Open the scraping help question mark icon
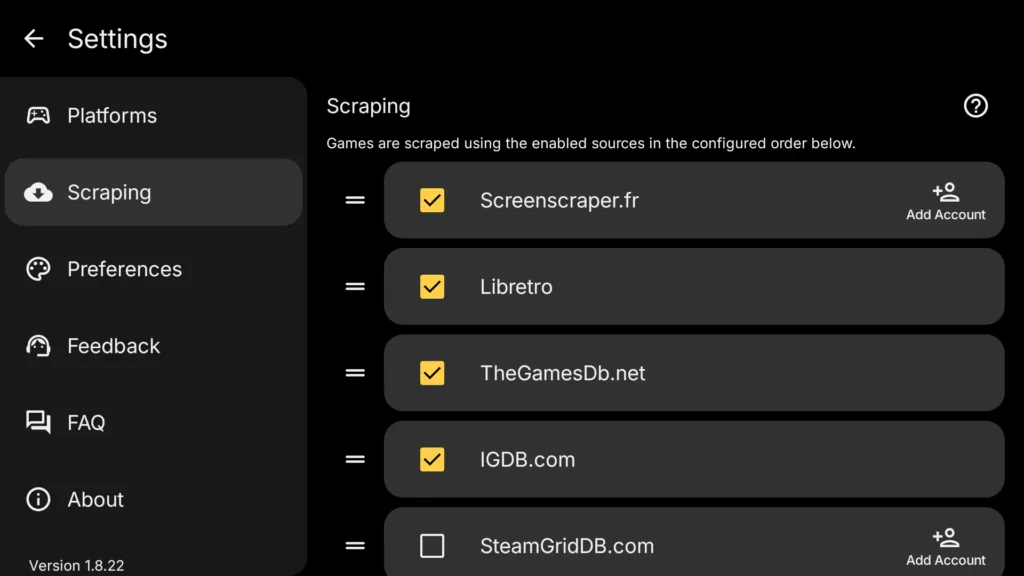This screenshot has width=1024, height=576. [x=976, y=106]
